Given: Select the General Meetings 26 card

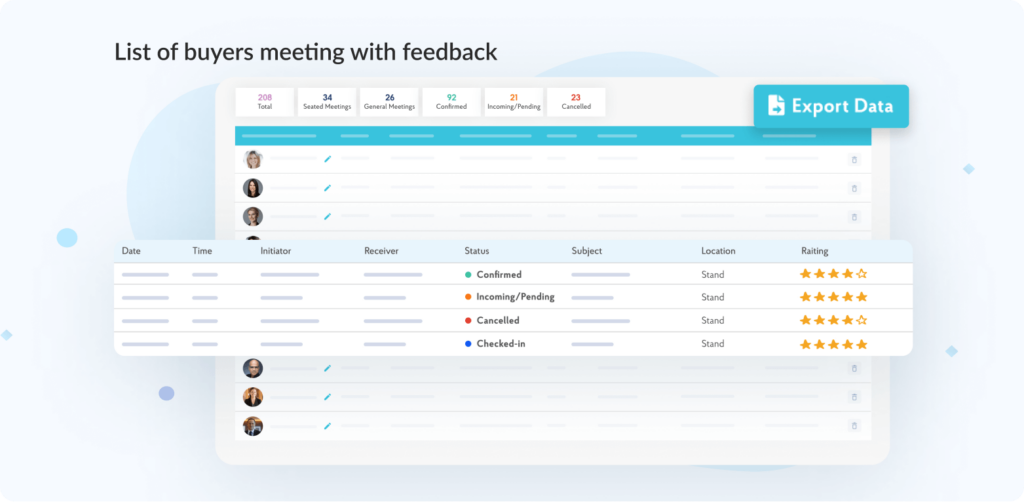Looking at the screenshot, I should 389,102.
